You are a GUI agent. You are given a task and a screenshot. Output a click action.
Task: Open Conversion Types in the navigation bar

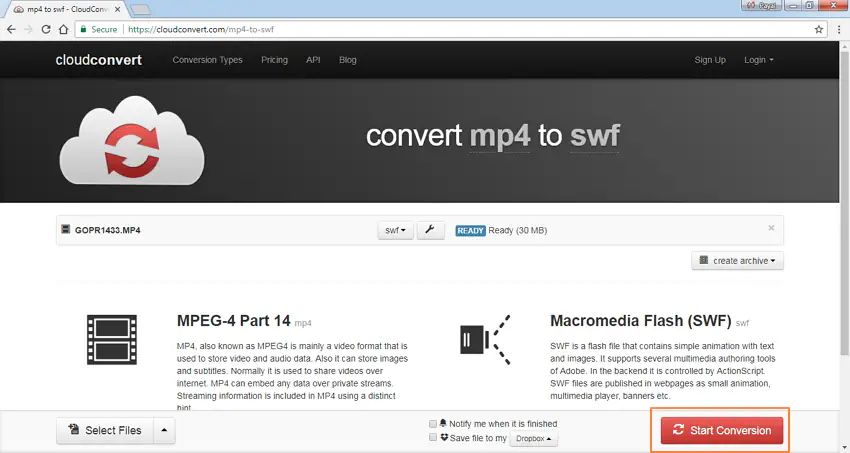(x=207, y=60)
